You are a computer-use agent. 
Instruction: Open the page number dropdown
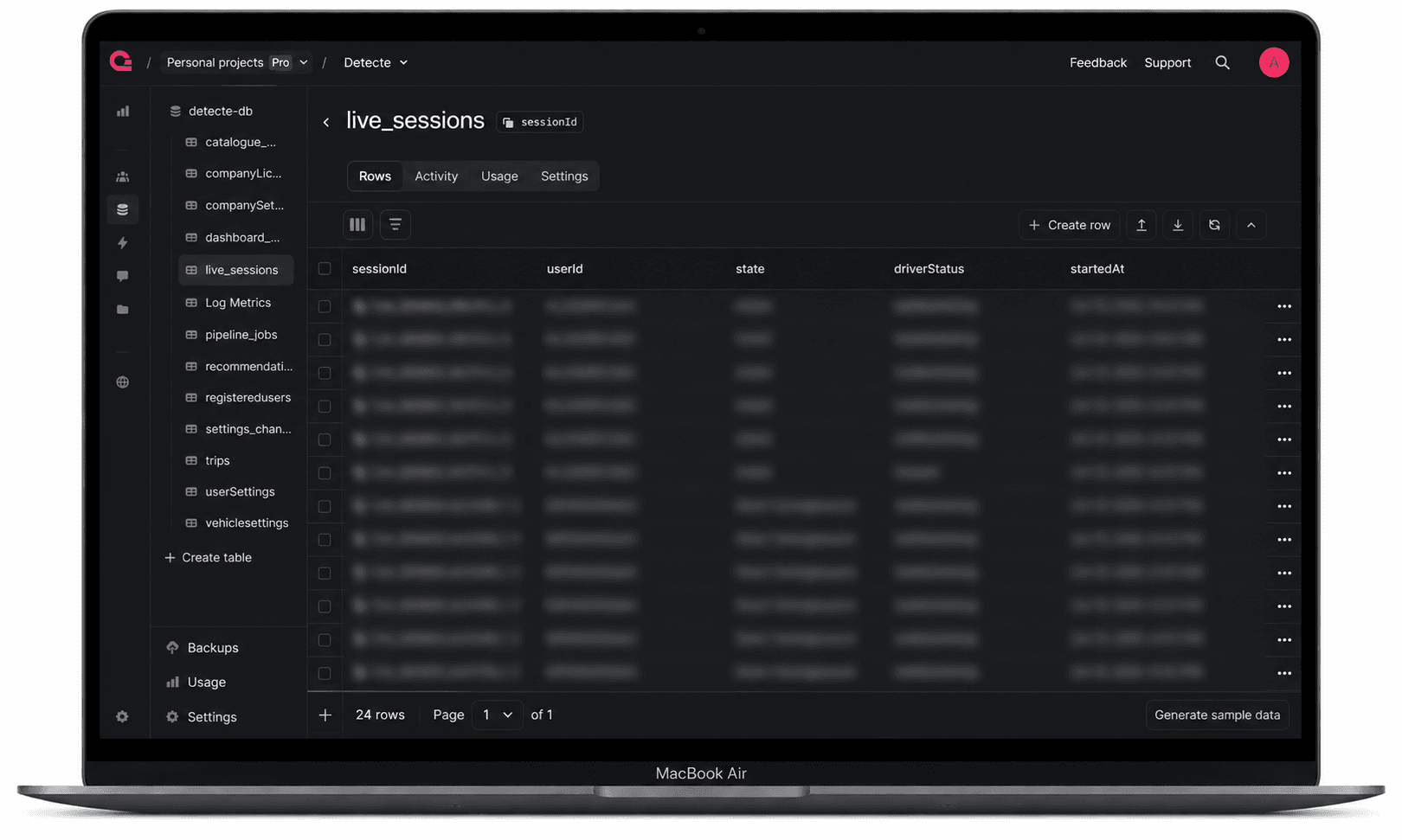[x=498, y=715]
